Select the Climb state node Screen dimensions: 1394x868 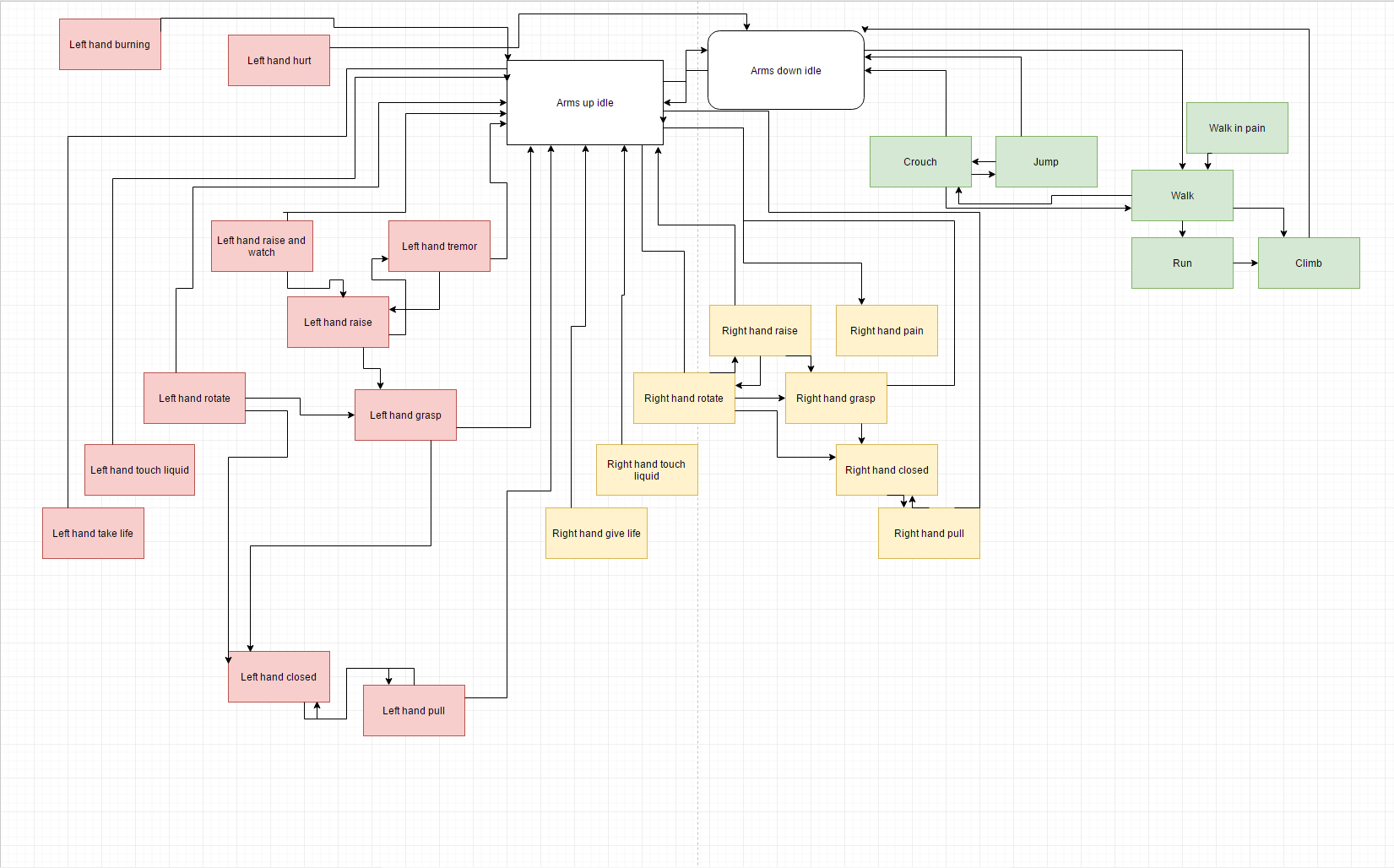[x=1309, y=263]
